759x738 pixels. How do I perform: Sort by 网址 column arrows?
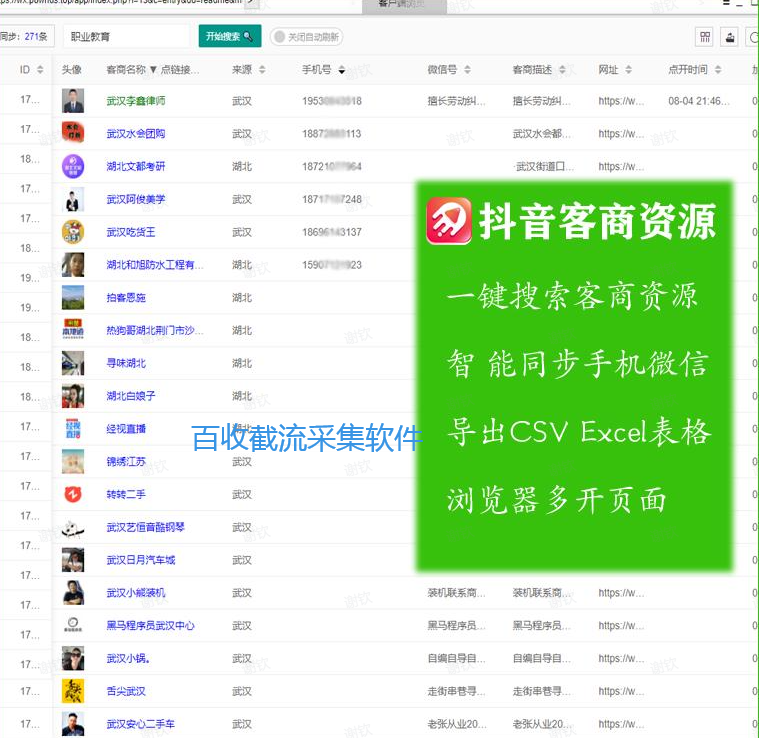click(x=628, y=70)
